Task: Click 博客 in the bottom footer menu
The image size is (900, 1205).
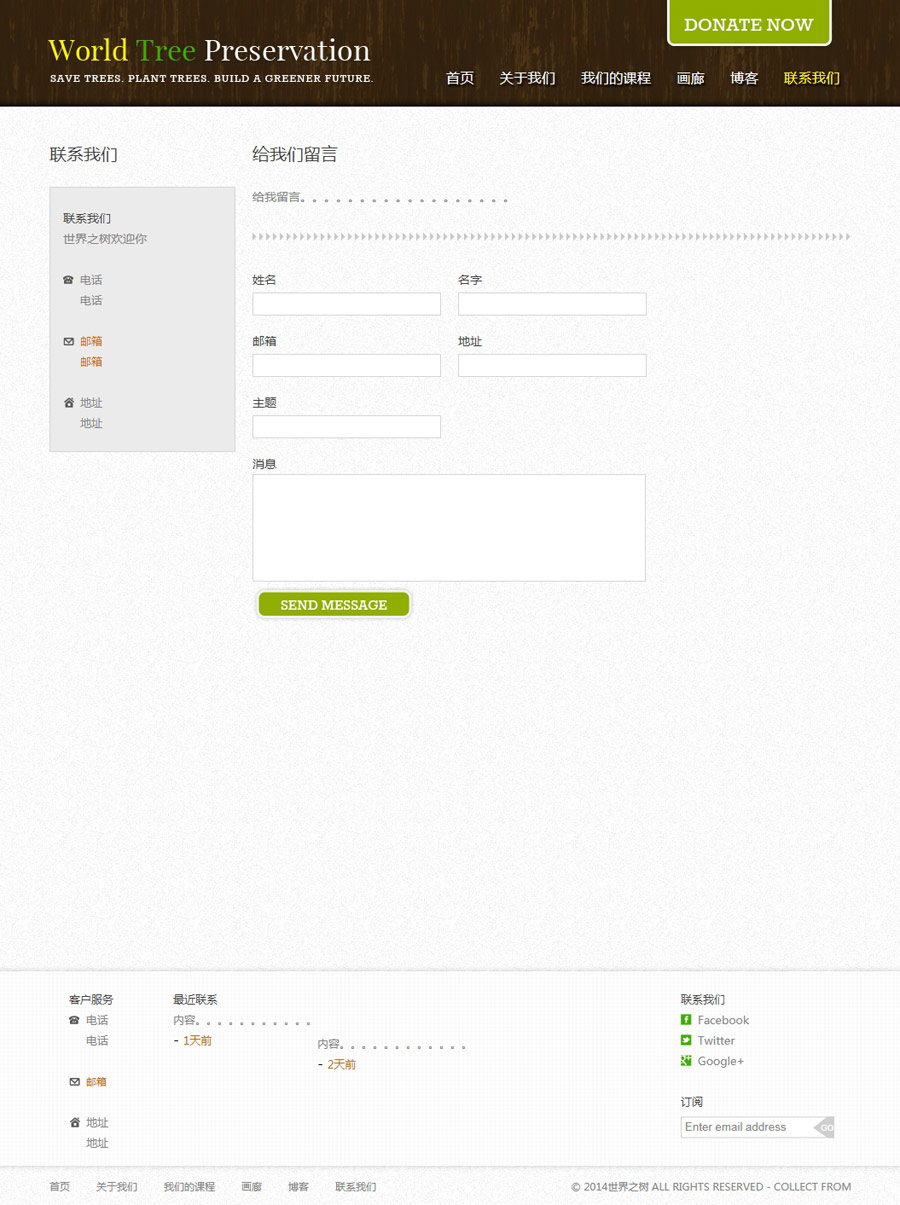Action: coord(299,1187)
